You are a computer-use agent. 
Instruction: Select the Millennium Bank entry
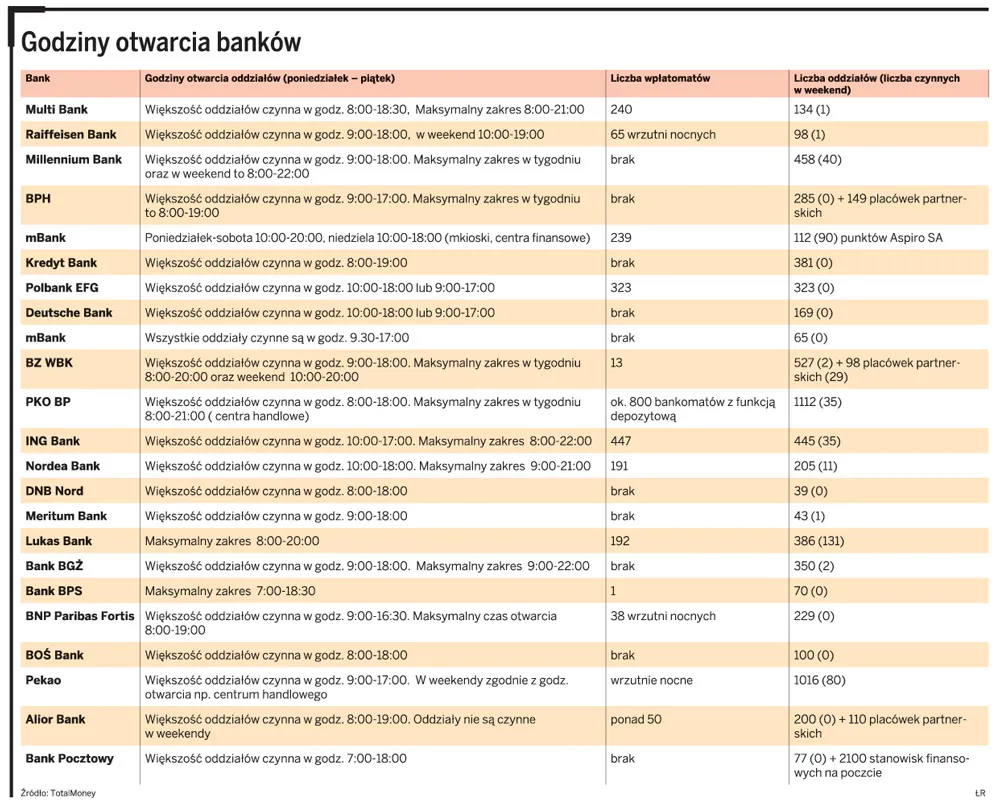coord(73,159)
